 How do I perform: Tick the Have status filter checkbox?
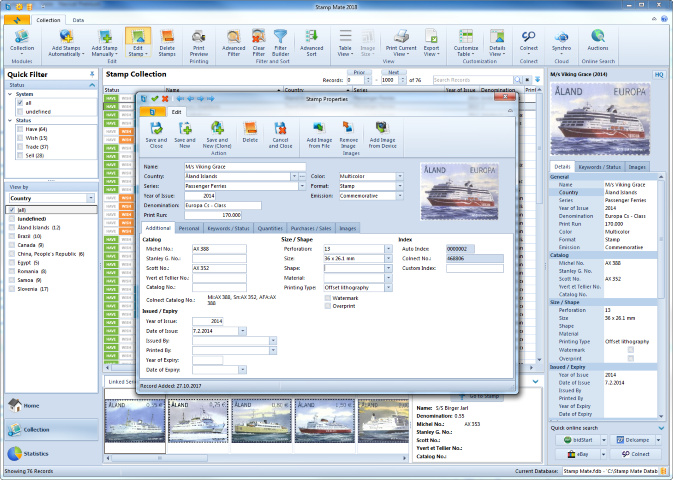coord(19,129)
